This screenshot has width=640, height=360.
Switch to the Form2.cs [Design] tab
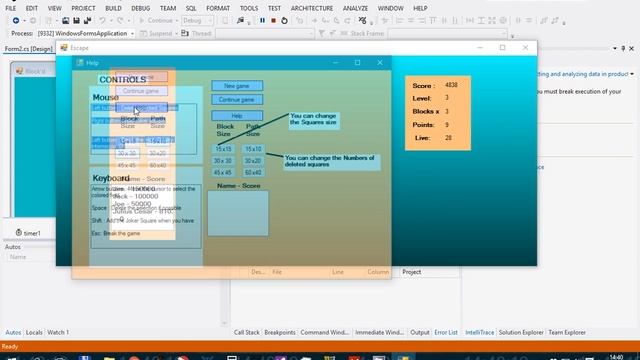pos(29,49)
